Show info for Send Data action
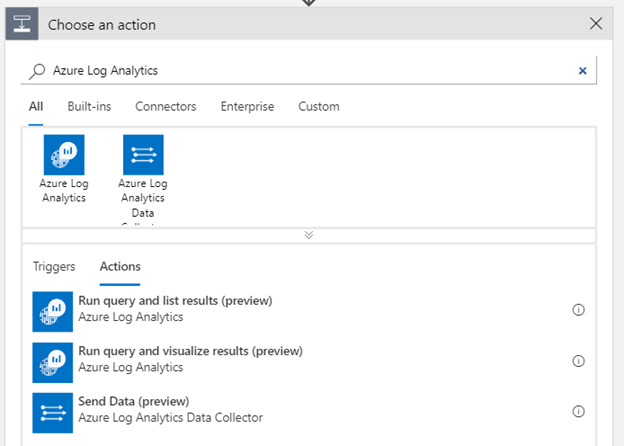This screenshot has height=446, width=624. (x=578, y=411)
